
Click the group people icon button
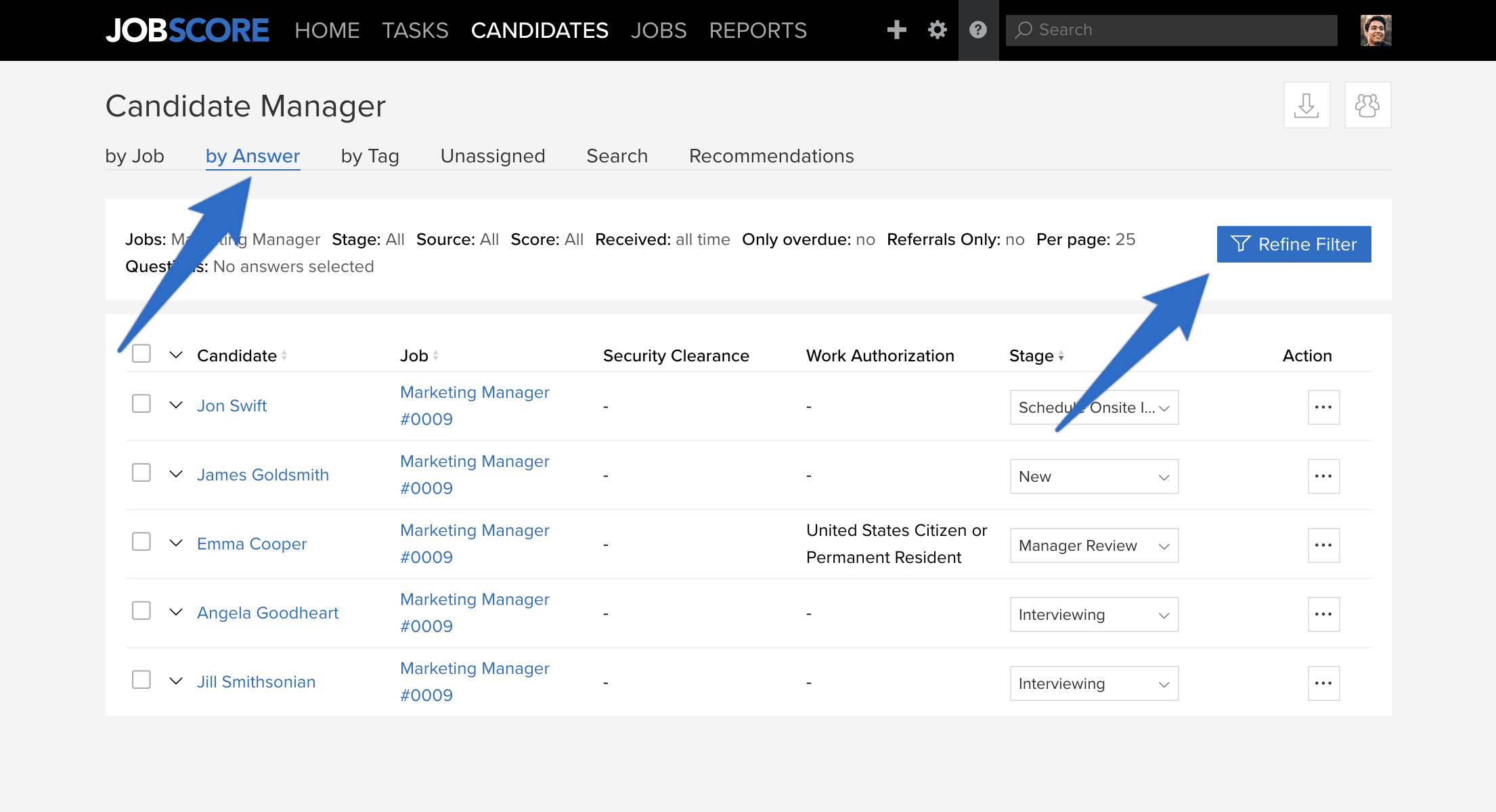pyautogui.click(x=1367, y=105)
